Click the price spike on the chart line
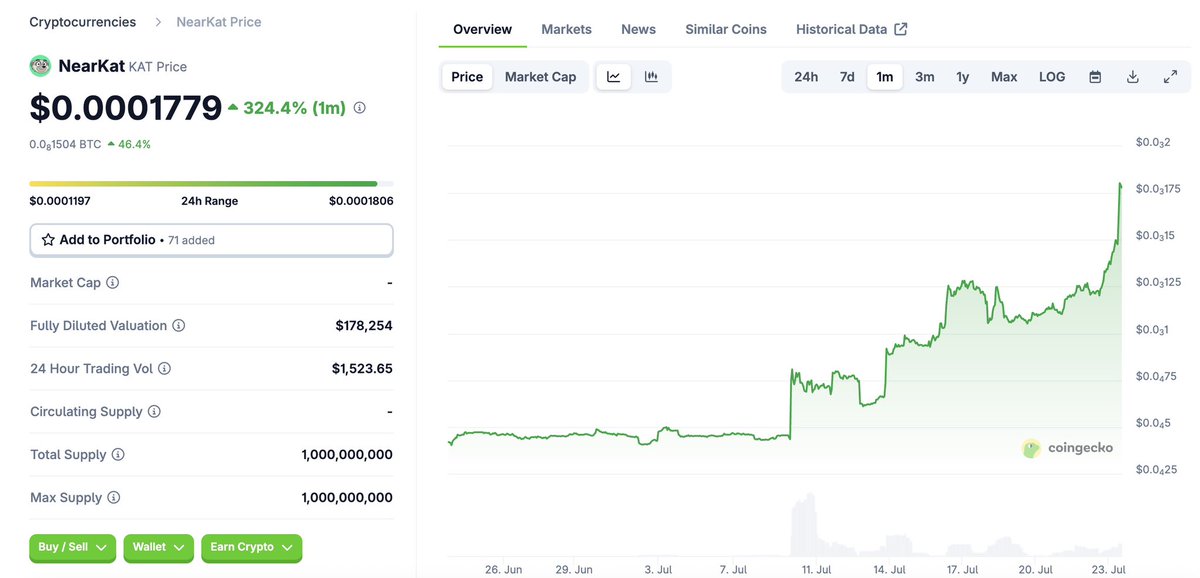 [1120, 185]
